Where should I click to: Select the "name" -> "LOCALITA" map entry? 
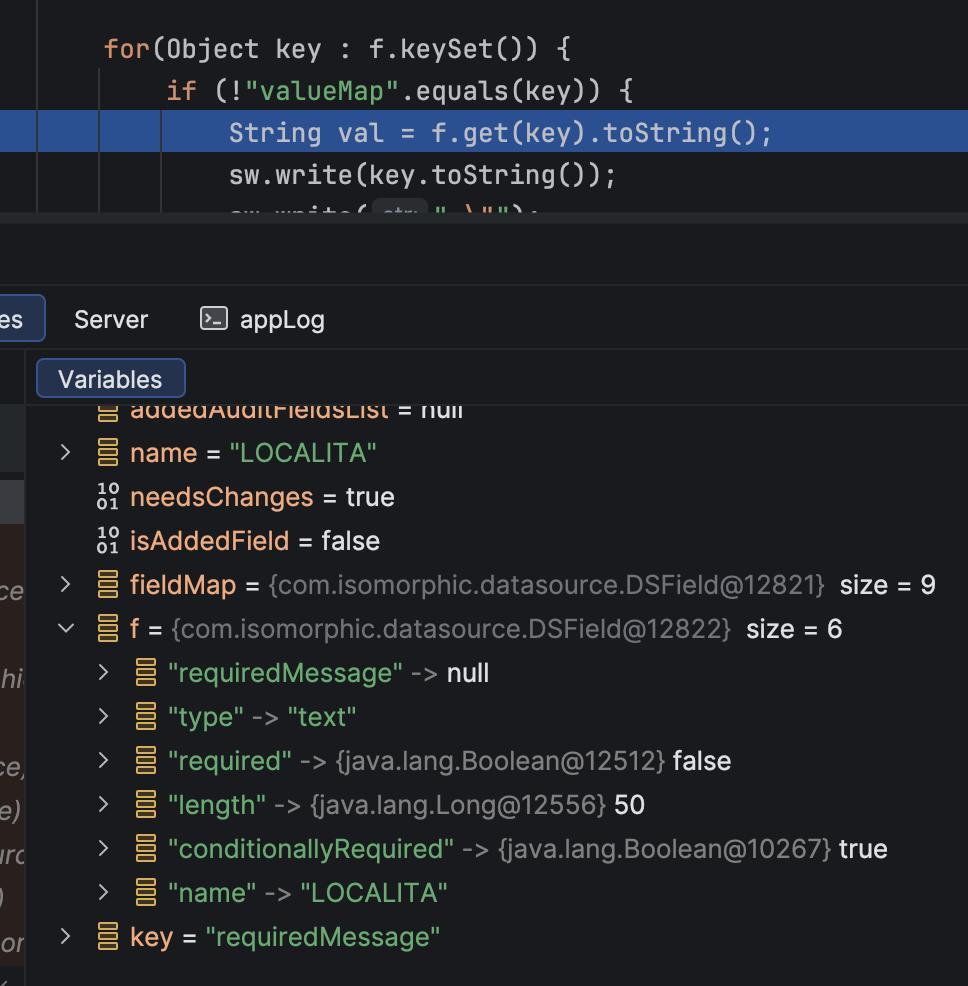coord(307,893)
